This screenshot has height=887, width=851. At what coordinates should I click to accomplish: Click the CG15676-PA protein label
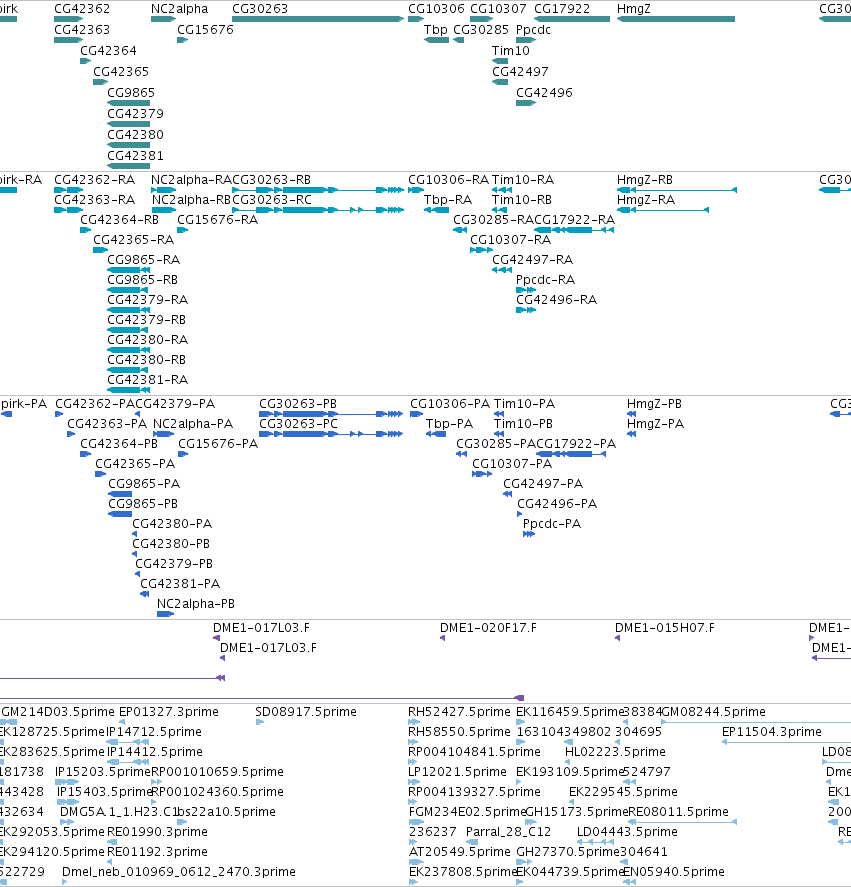[x=218, y=444]
